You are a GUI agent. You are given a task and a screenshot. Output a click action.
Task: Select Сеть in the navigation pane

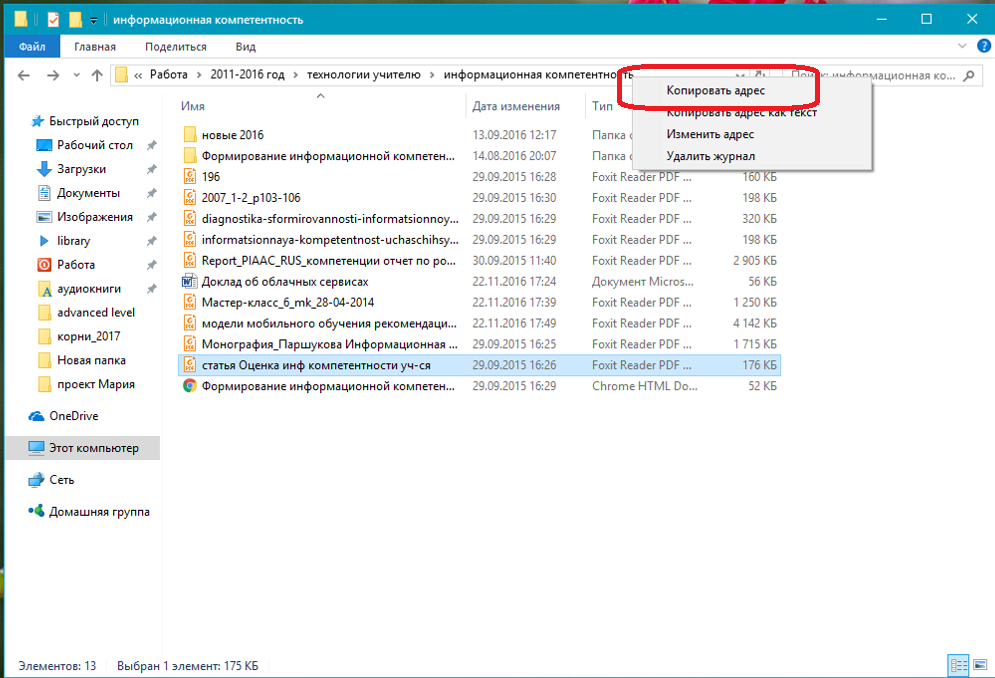62,480
